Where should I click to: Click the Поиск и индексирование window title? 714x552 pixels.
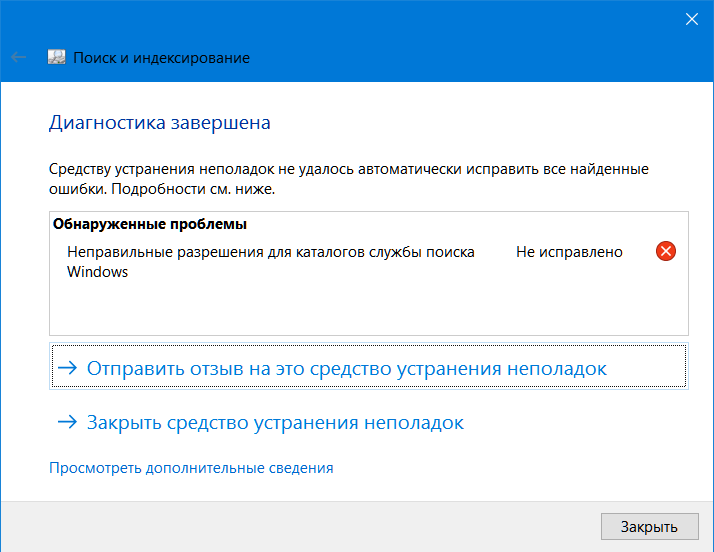[x=162, y=58]
